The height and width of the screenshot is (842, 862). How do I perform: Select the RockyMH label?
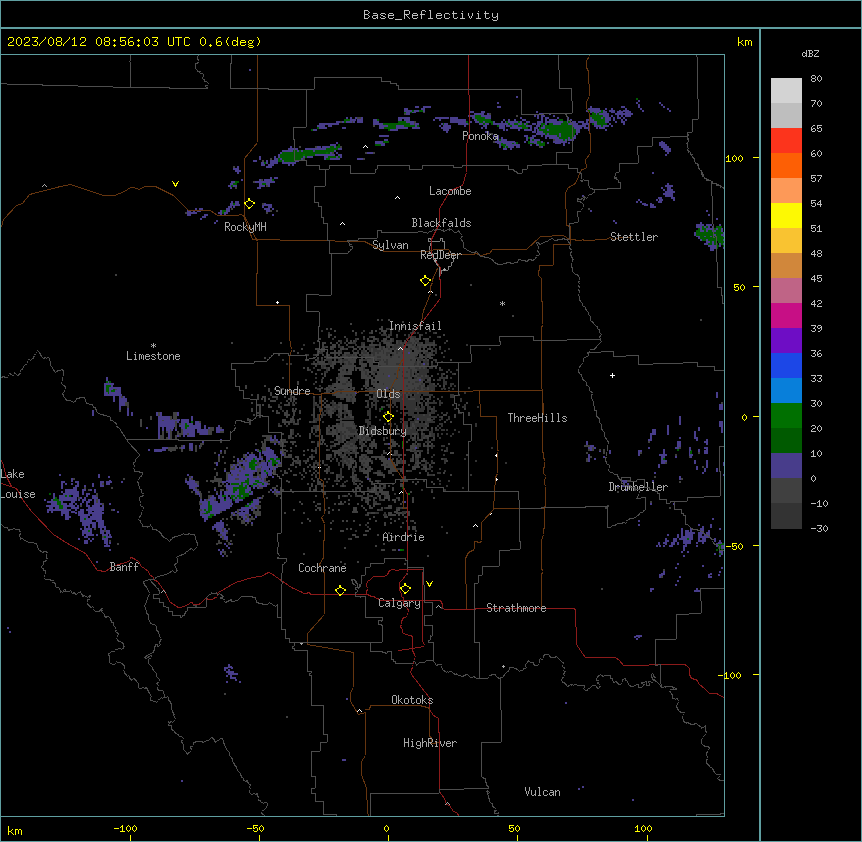coord(245,227)
